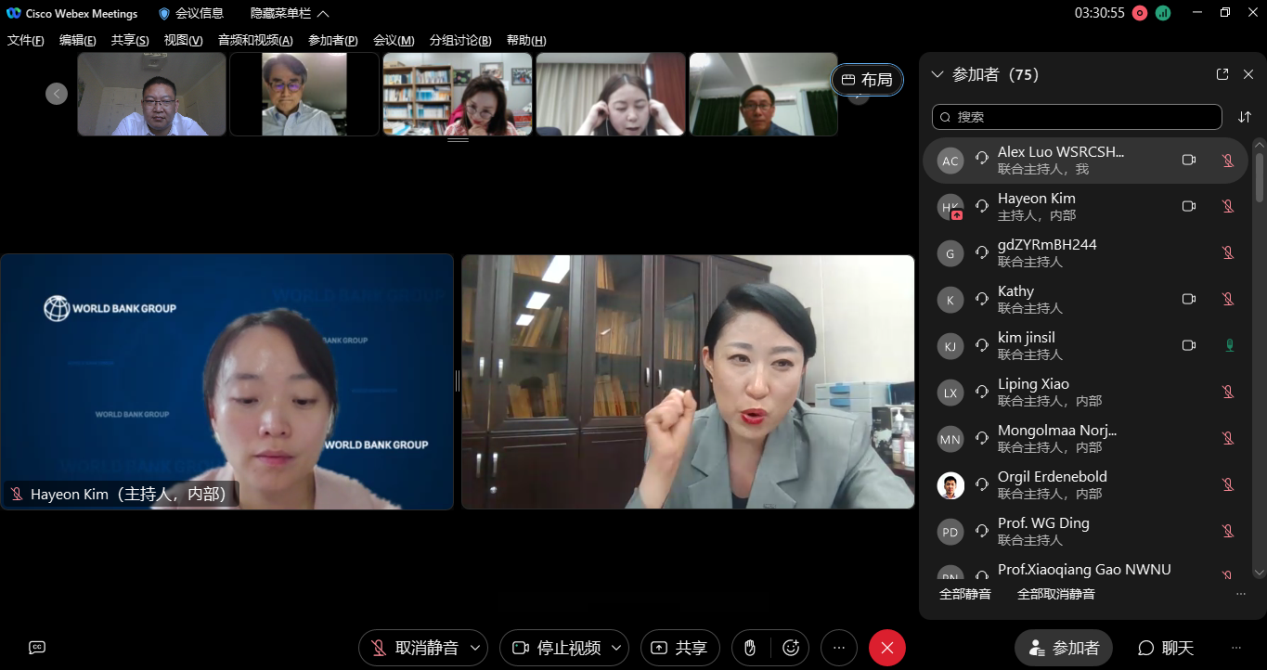Toggle the 取消静音 unmute button
The image size is (1267, 670).
(413, 648)
